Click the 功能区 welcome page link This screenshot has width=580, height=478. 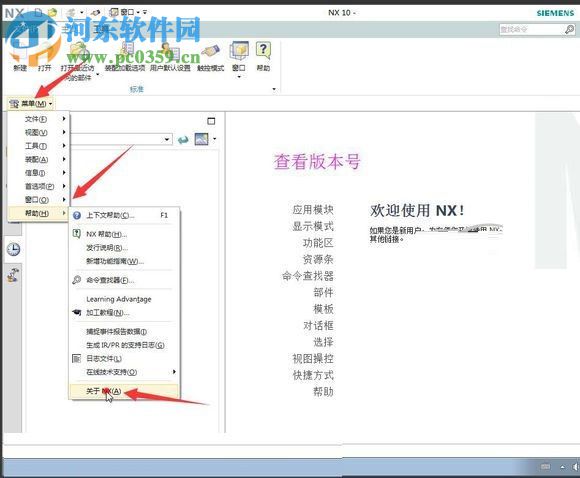[318, 243]
